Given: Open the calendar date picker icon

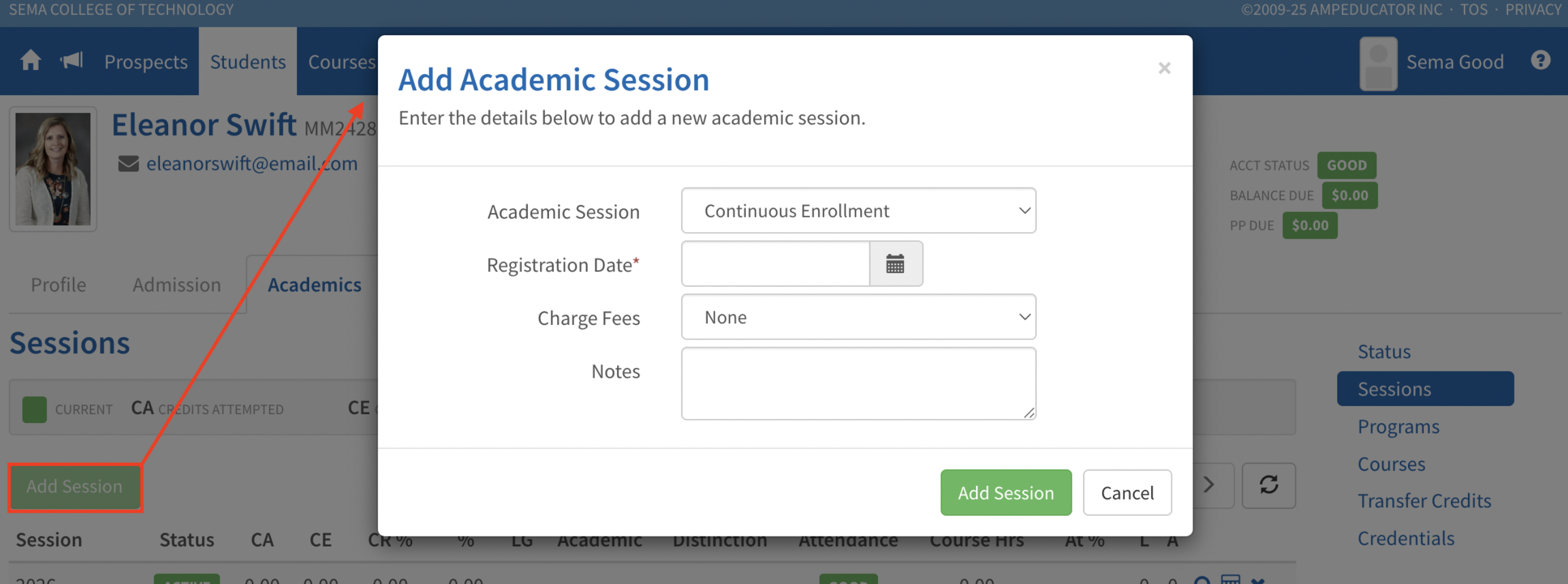Looking at the screenshot, I should point(894,264).
